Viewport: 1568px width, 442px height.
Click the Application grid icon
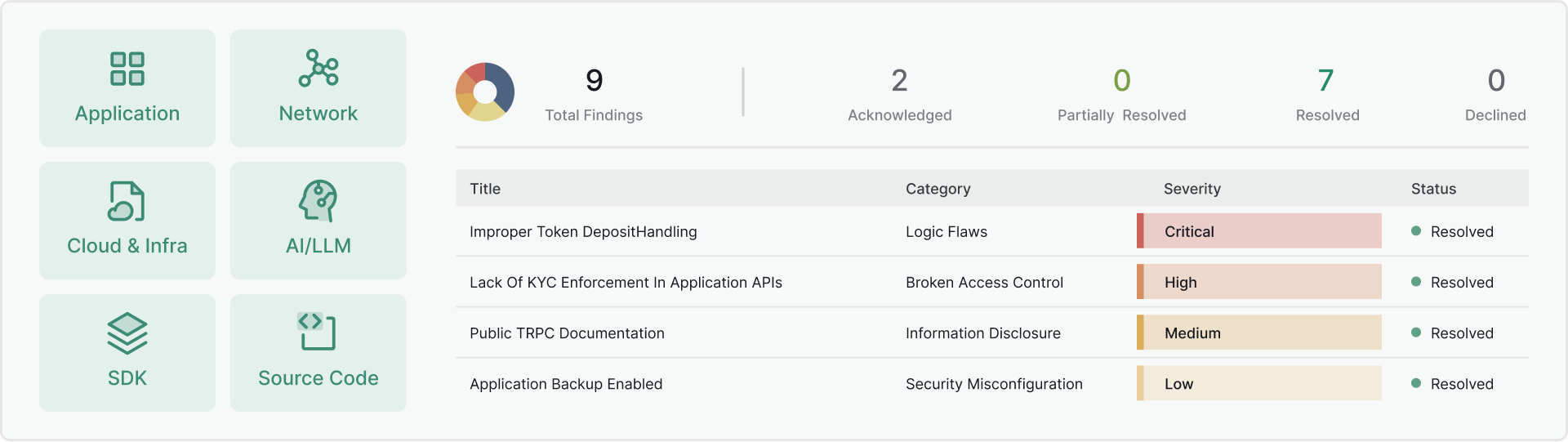click(127, 69)
